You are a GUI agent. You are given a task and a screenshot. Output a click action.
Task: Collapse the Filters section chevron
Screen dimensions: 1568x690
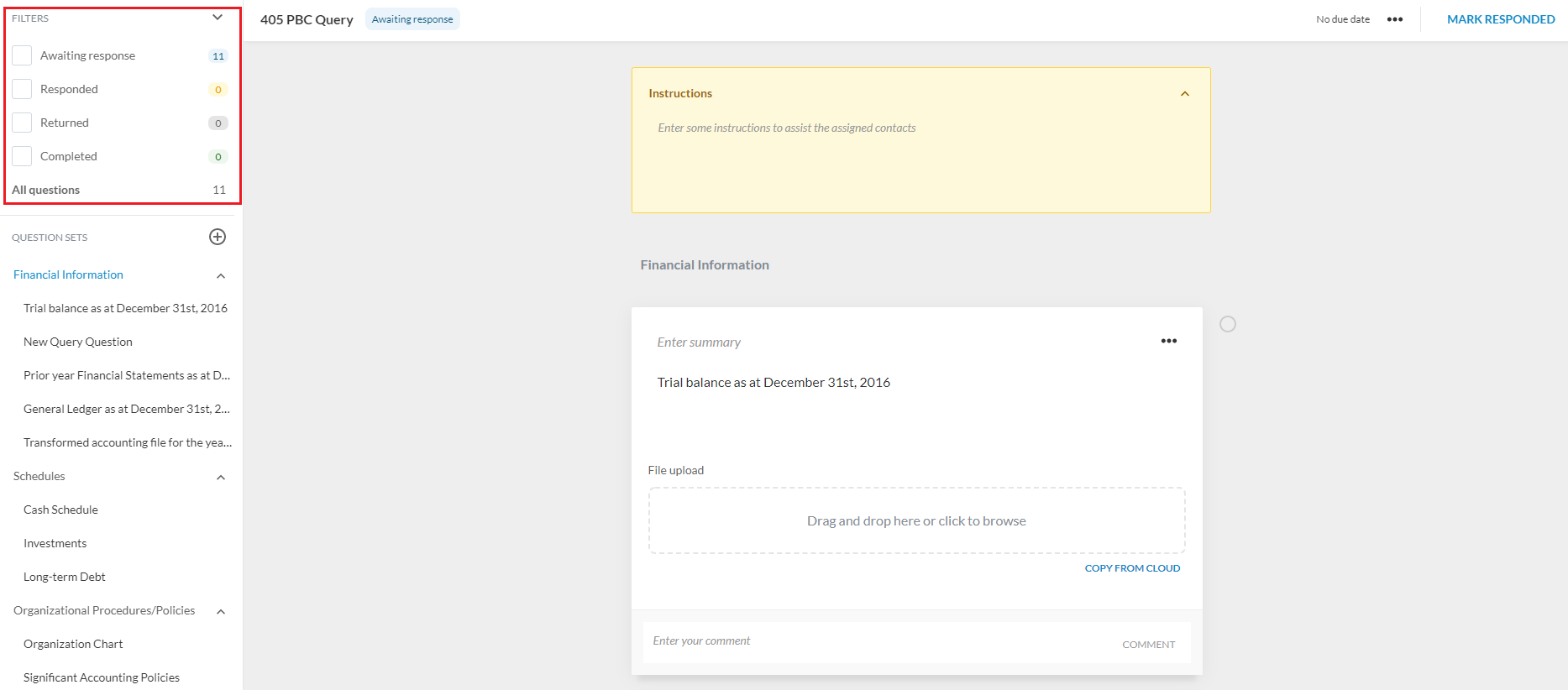pos(218,18)
